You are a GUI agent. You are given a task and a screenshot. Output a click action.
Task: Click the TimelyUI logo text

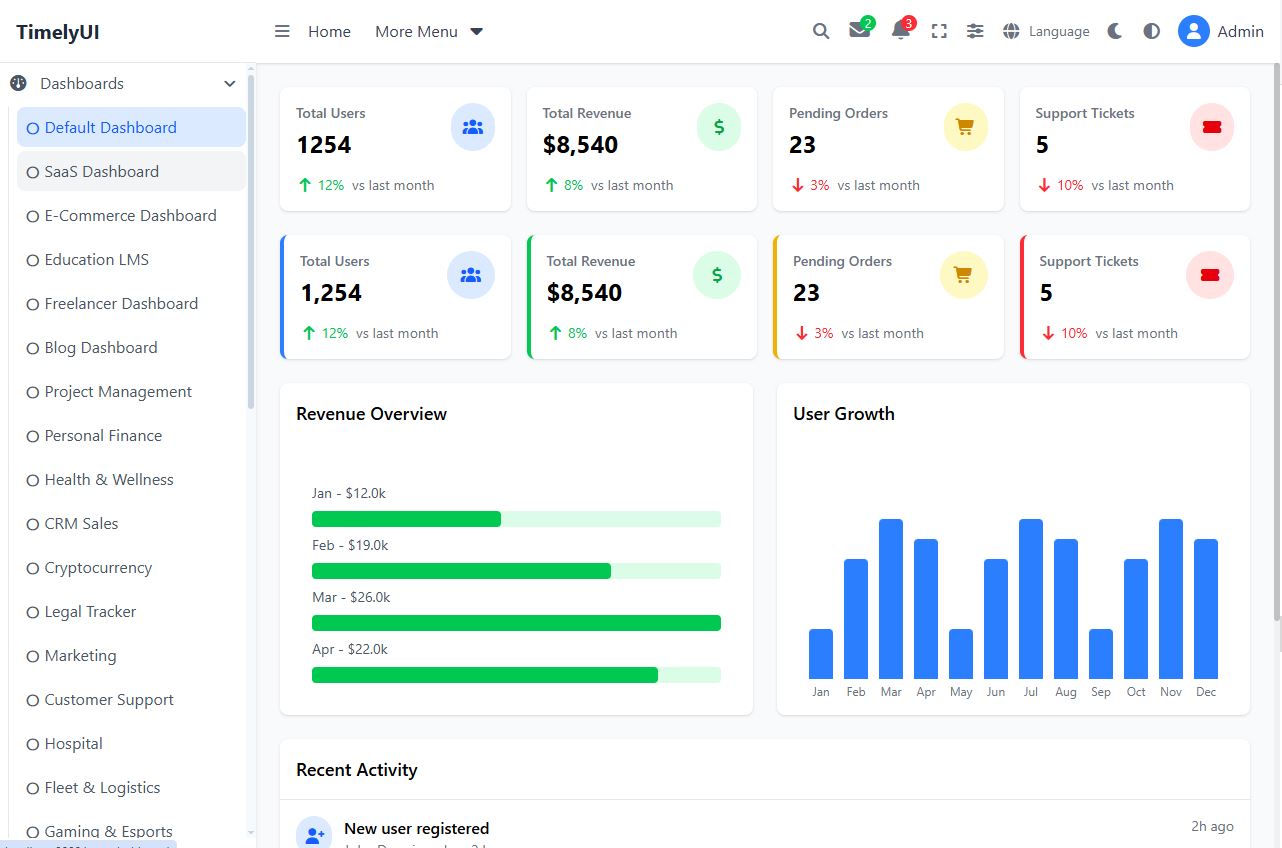click(x=58, y=32)
